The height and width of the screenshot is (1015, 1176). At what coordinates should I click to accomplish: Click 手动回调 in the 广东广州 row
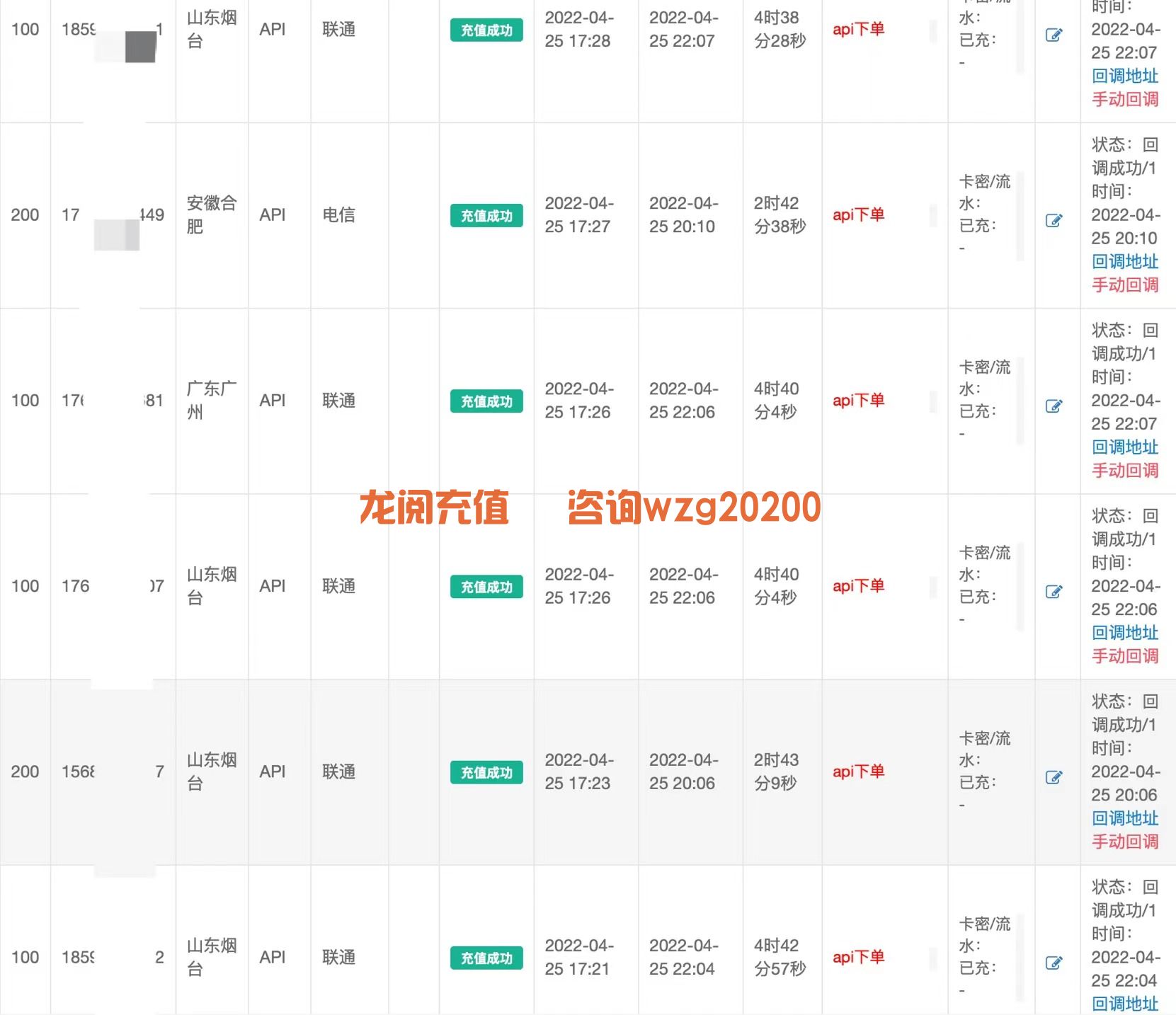click(x=1125, y=470)
